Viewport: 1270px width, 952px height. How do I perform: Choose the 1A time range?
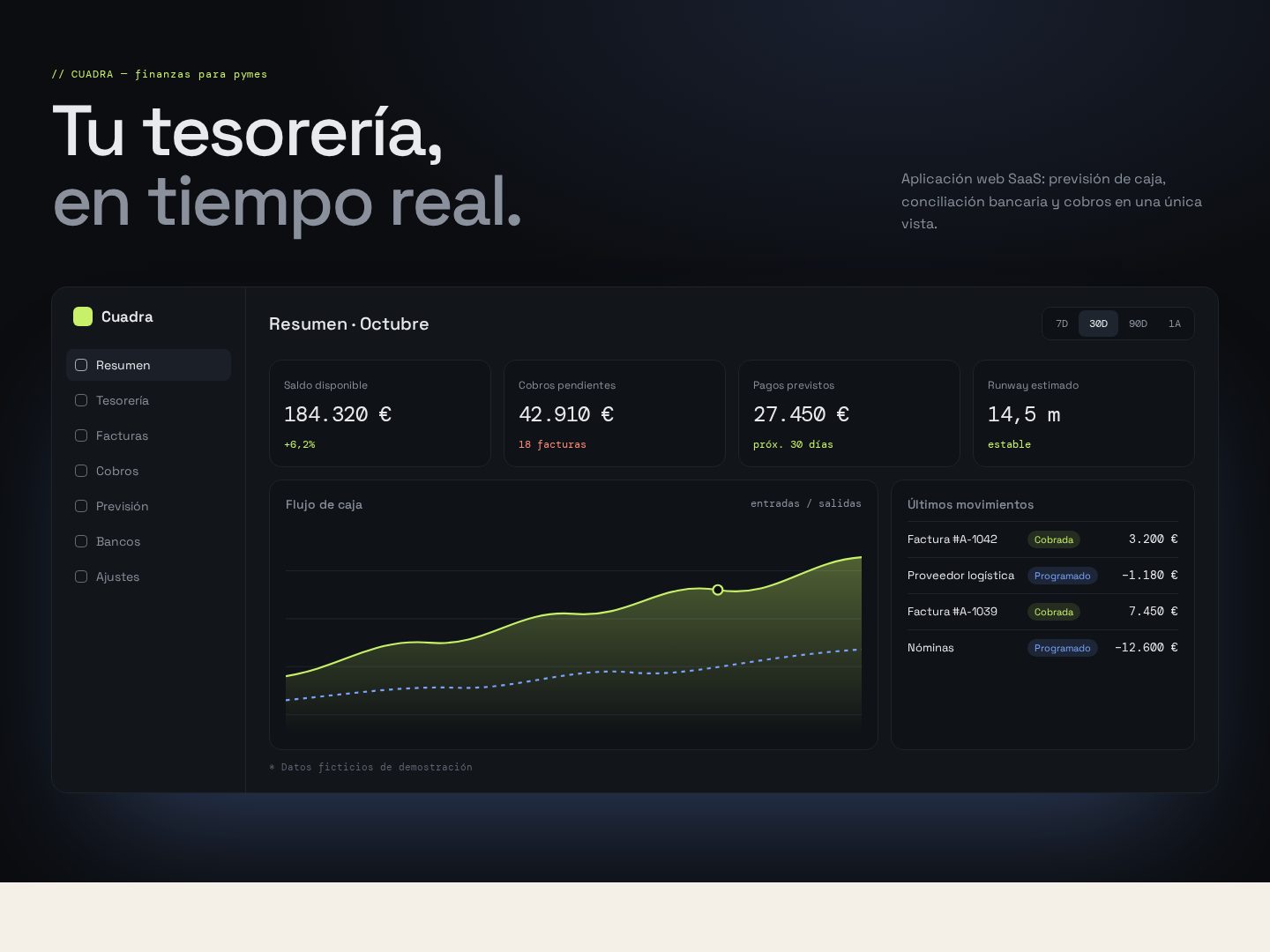1174,324
